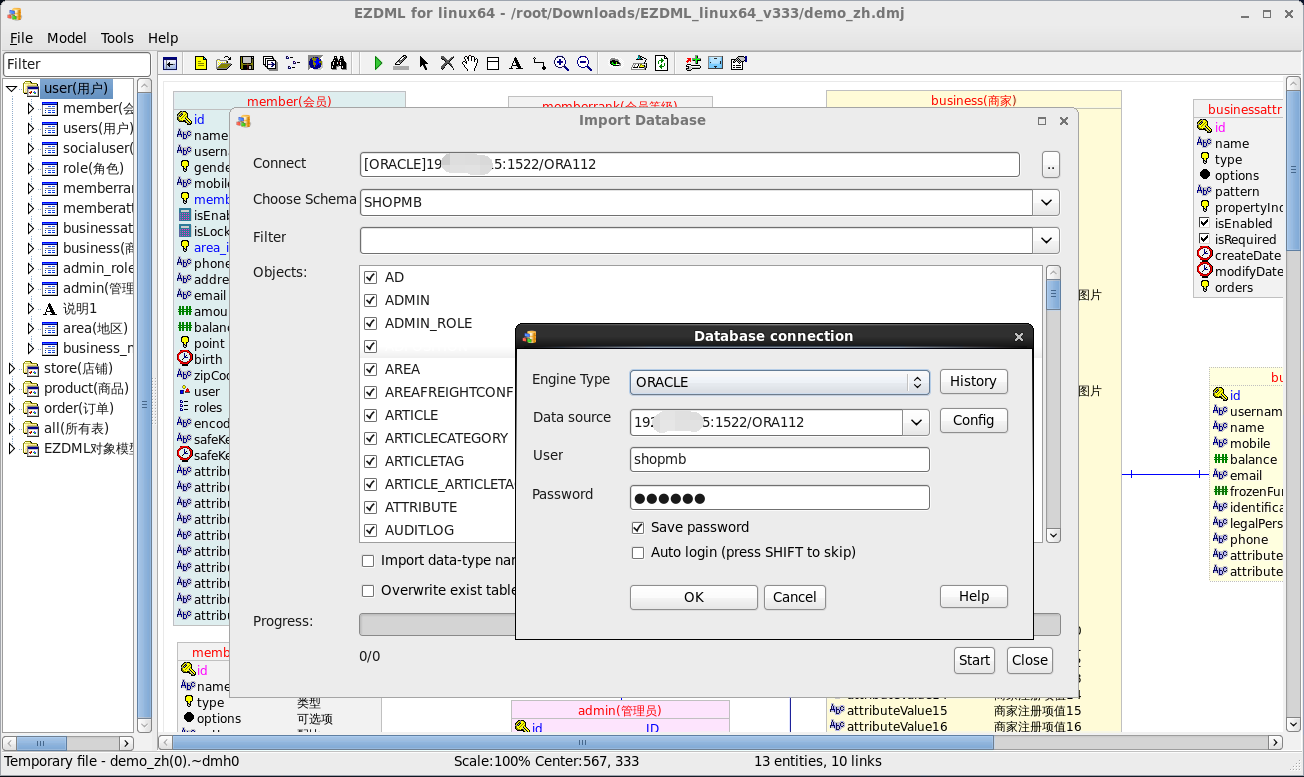Zoom in with the magnifier plus icon
The height and width of the screenshot is (777, 1304).
point(562,63)
